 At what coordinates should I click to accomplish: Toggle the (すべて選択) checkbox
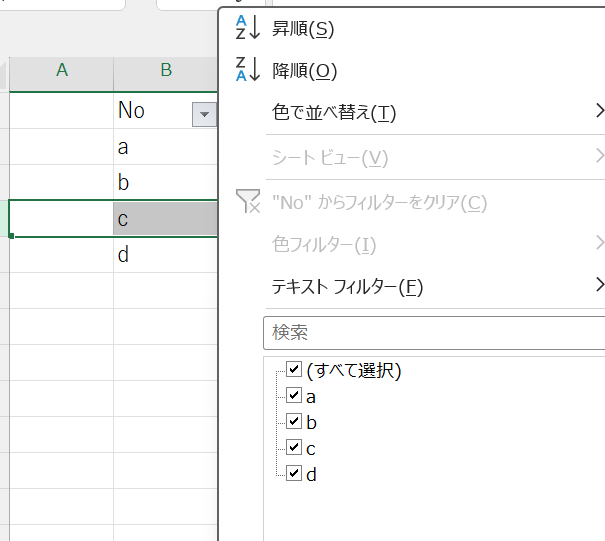pyautogui.click(x=294, y=370)
